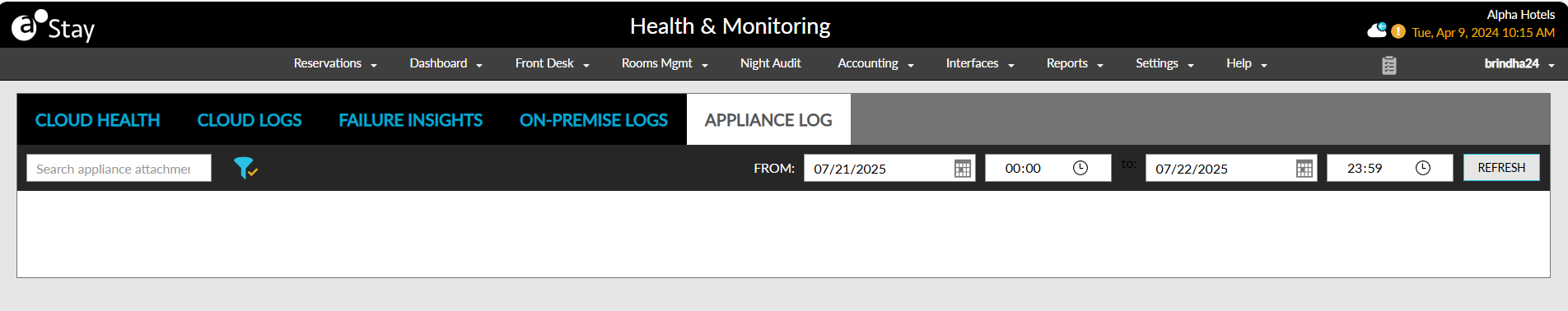The image size is (1568, 311).
Task: Expand the Front Desk menu
Action: 552,63
